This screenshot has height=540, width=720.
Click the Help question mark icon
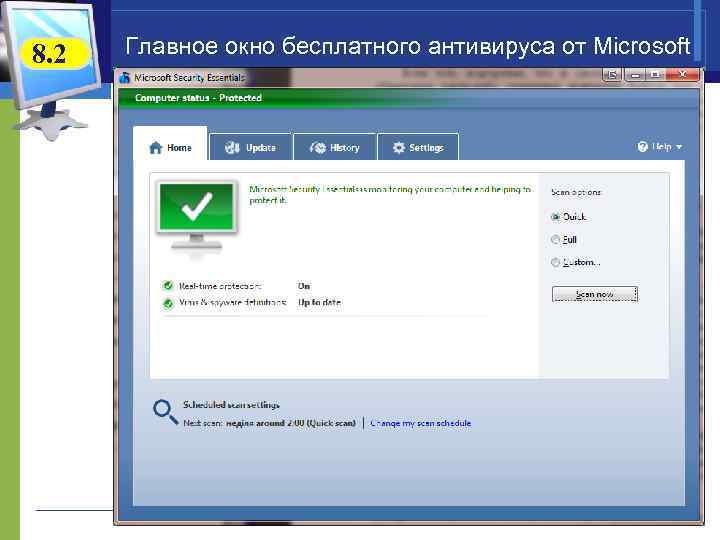click(x=642, y=146)
